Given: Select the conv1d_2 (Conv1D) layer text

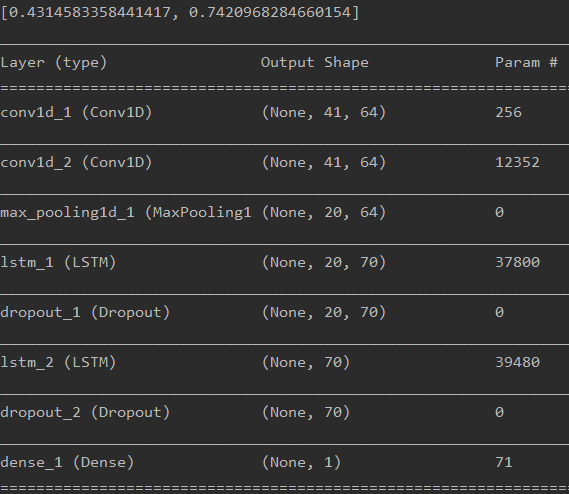Looking at the screenshot, I should pos(76,163).
